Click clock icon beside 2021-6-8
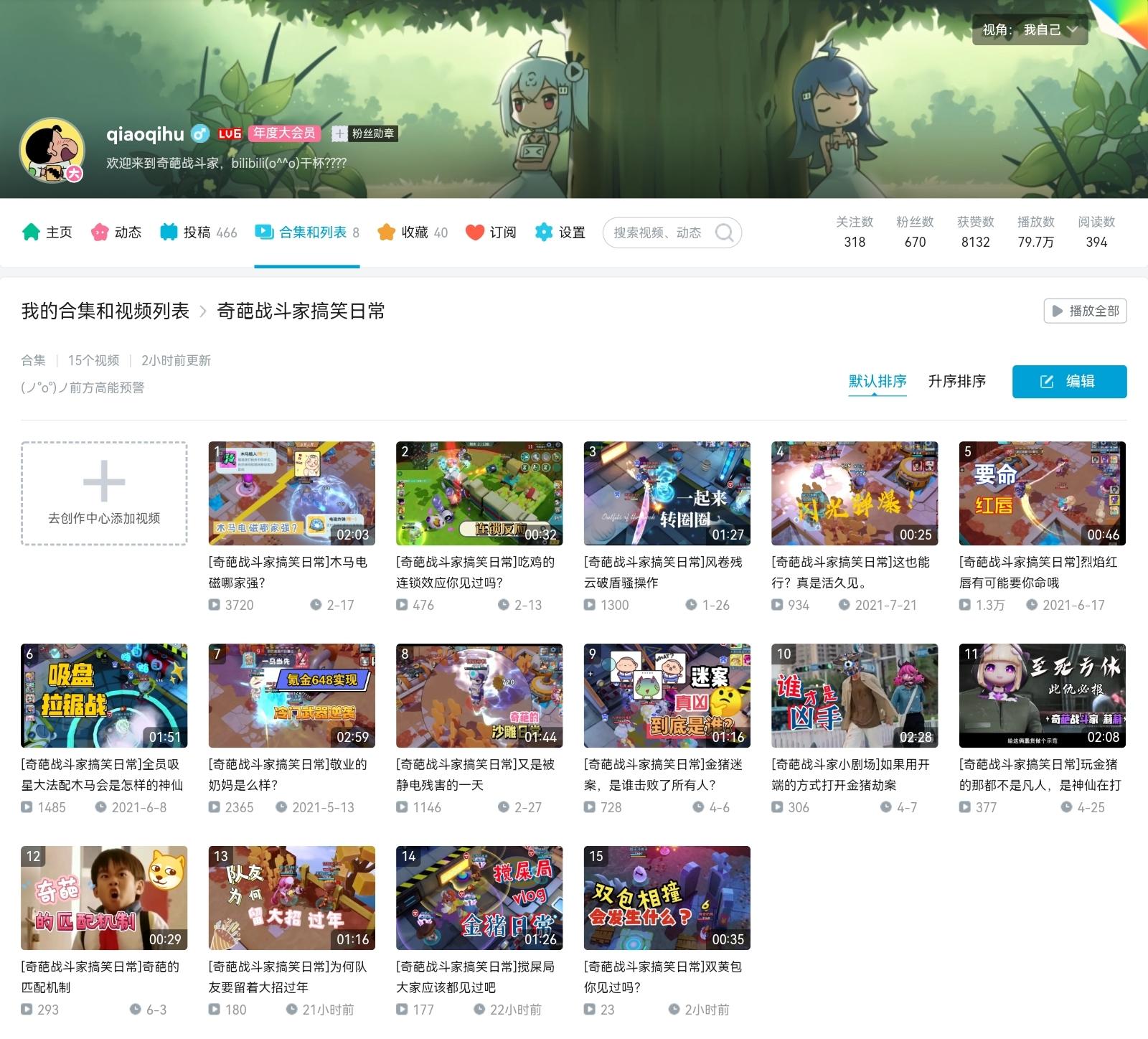1148x1039 pixels. (x=101, y=807)
